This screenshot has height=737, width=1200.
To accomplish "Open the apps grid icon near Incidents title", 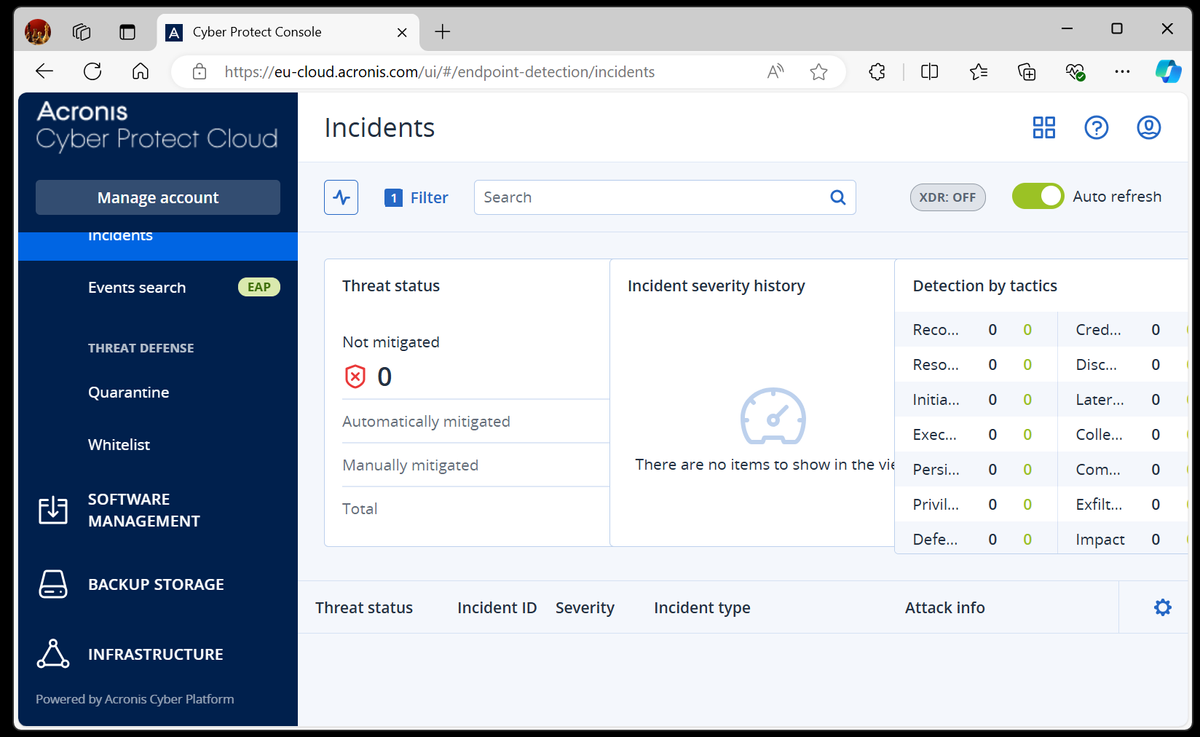I will click(1044, 128).
